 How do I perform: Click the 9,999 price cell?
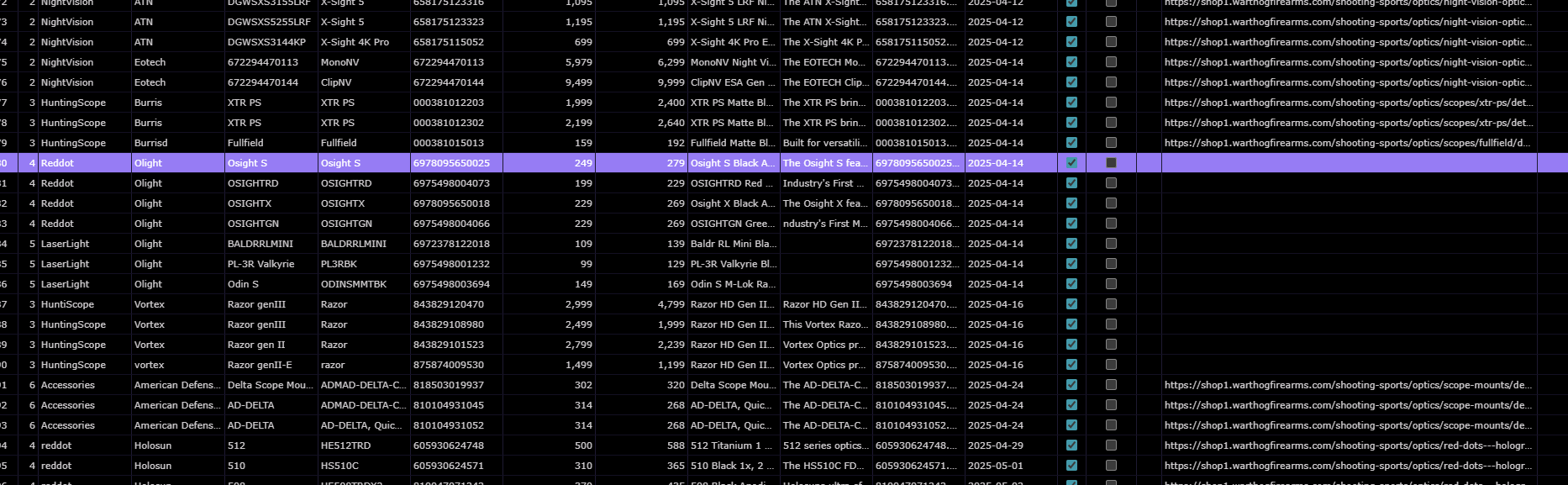coord(641,82)
